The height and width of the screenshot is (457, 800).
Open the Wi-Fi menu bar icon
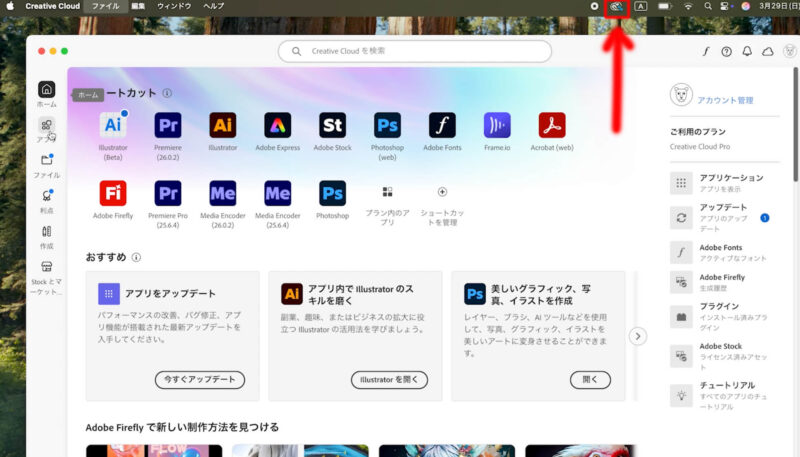point(688,6)
